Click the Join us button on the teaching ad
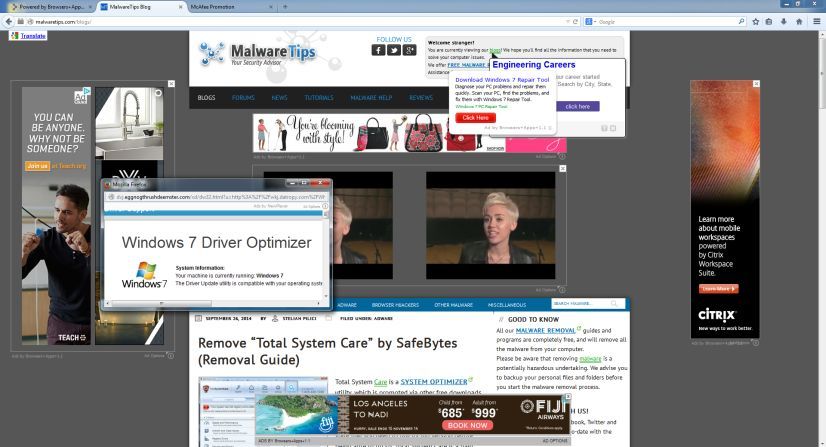 tap(37, 166)
